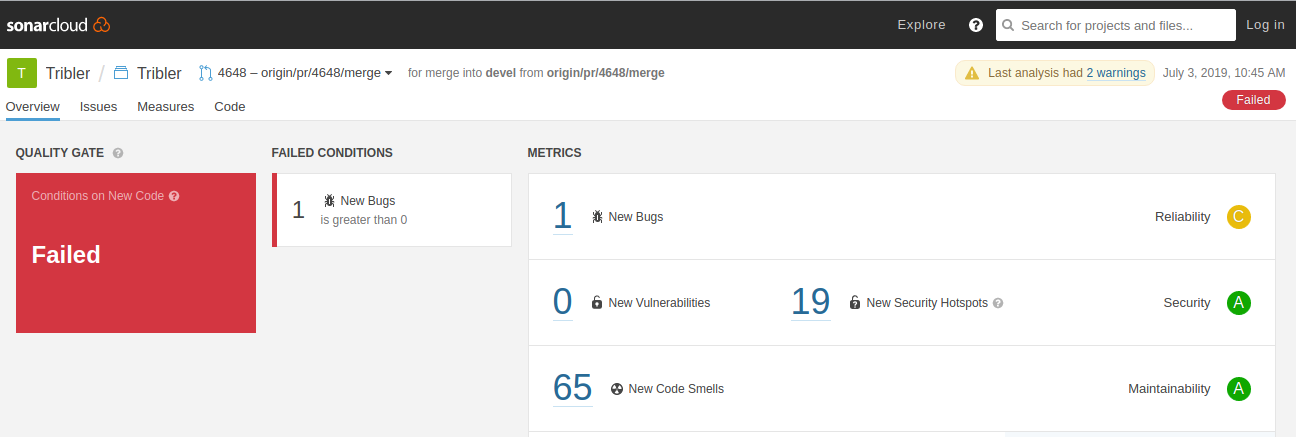
Task: Open the Measures tab
Action: coord(166,106)
